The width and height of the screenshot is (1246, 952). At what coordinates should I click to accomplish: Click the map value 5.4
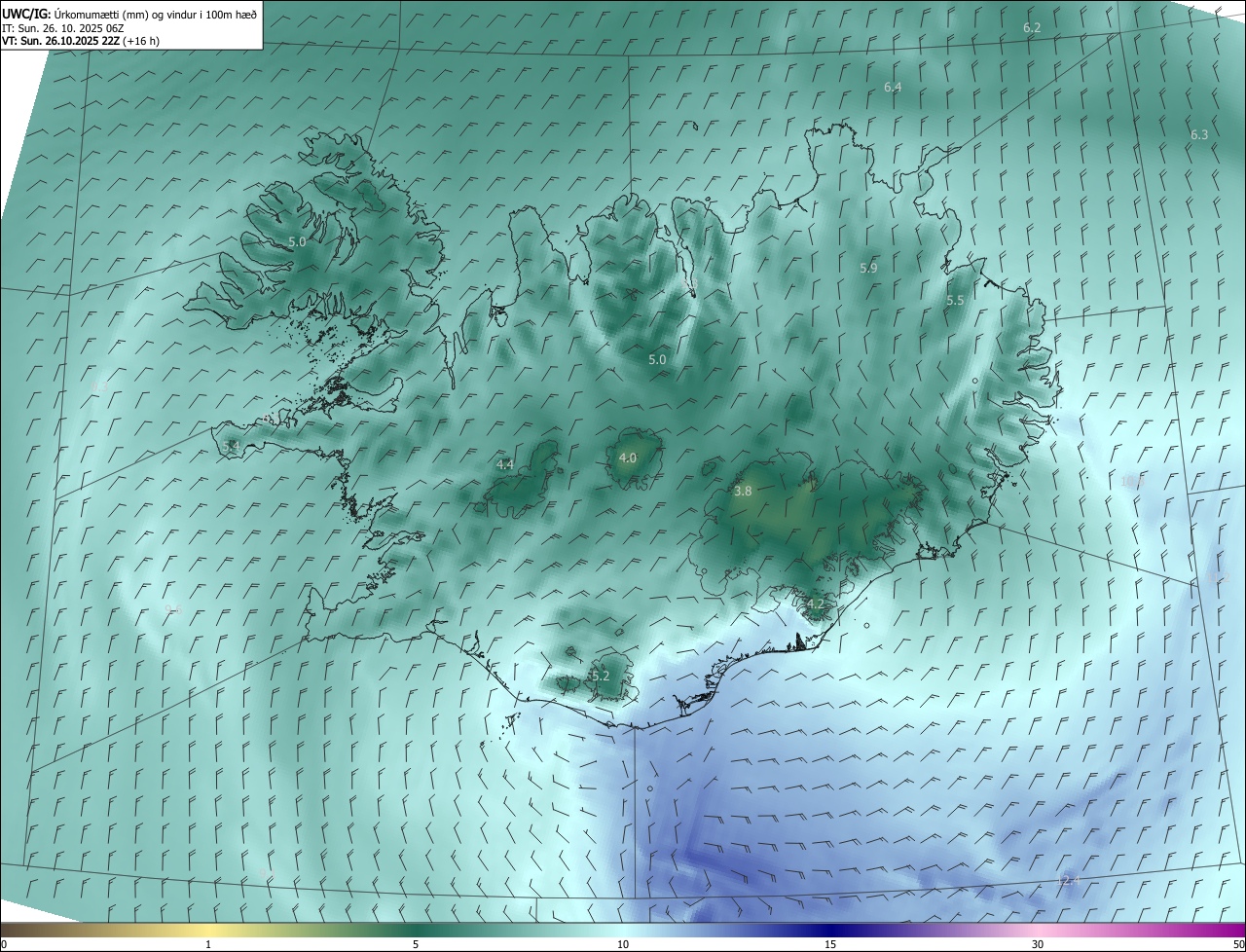[x=231, y=447]
